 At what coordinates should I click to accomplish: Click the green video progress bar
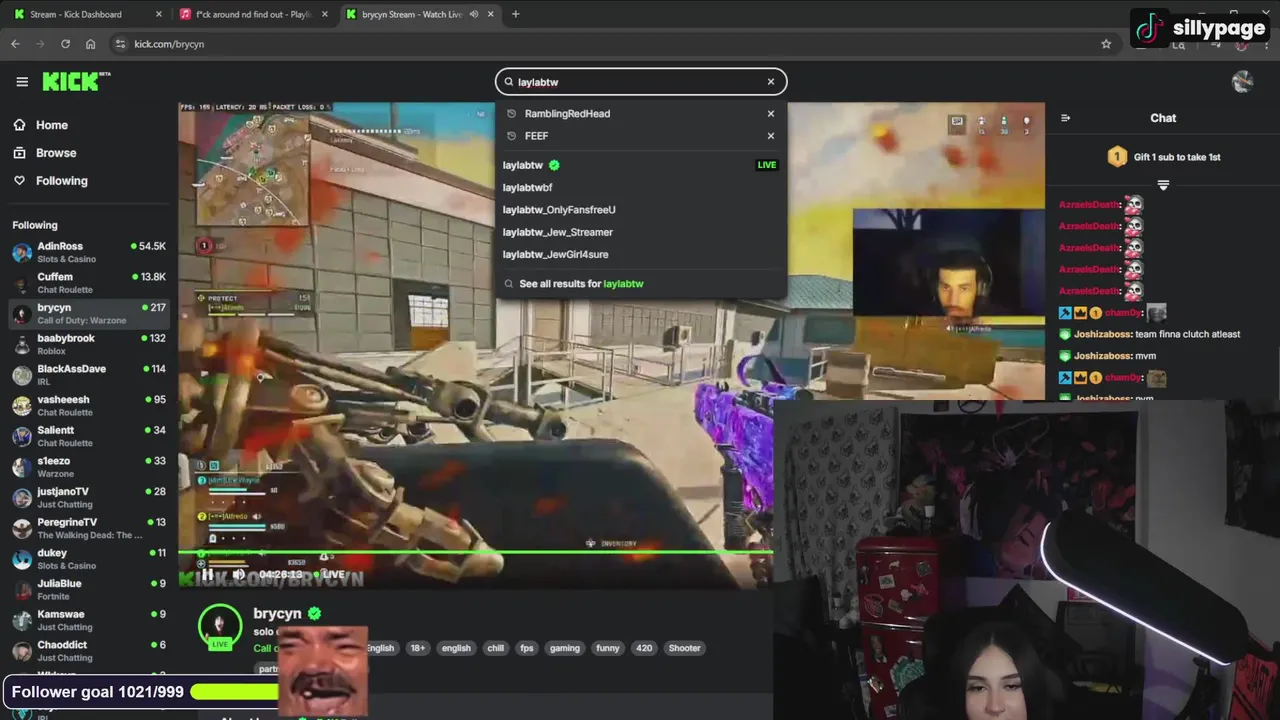[x=475, y=552]
